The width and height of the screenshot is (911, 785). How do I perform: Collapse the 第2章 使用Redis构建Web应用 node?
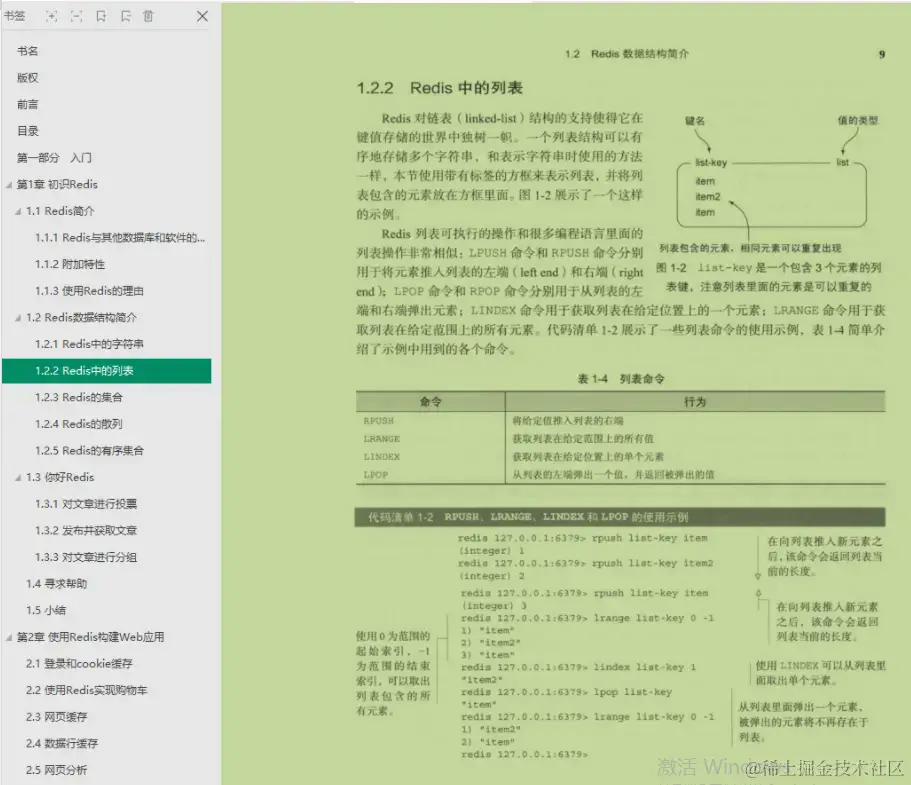click(9, 637)
